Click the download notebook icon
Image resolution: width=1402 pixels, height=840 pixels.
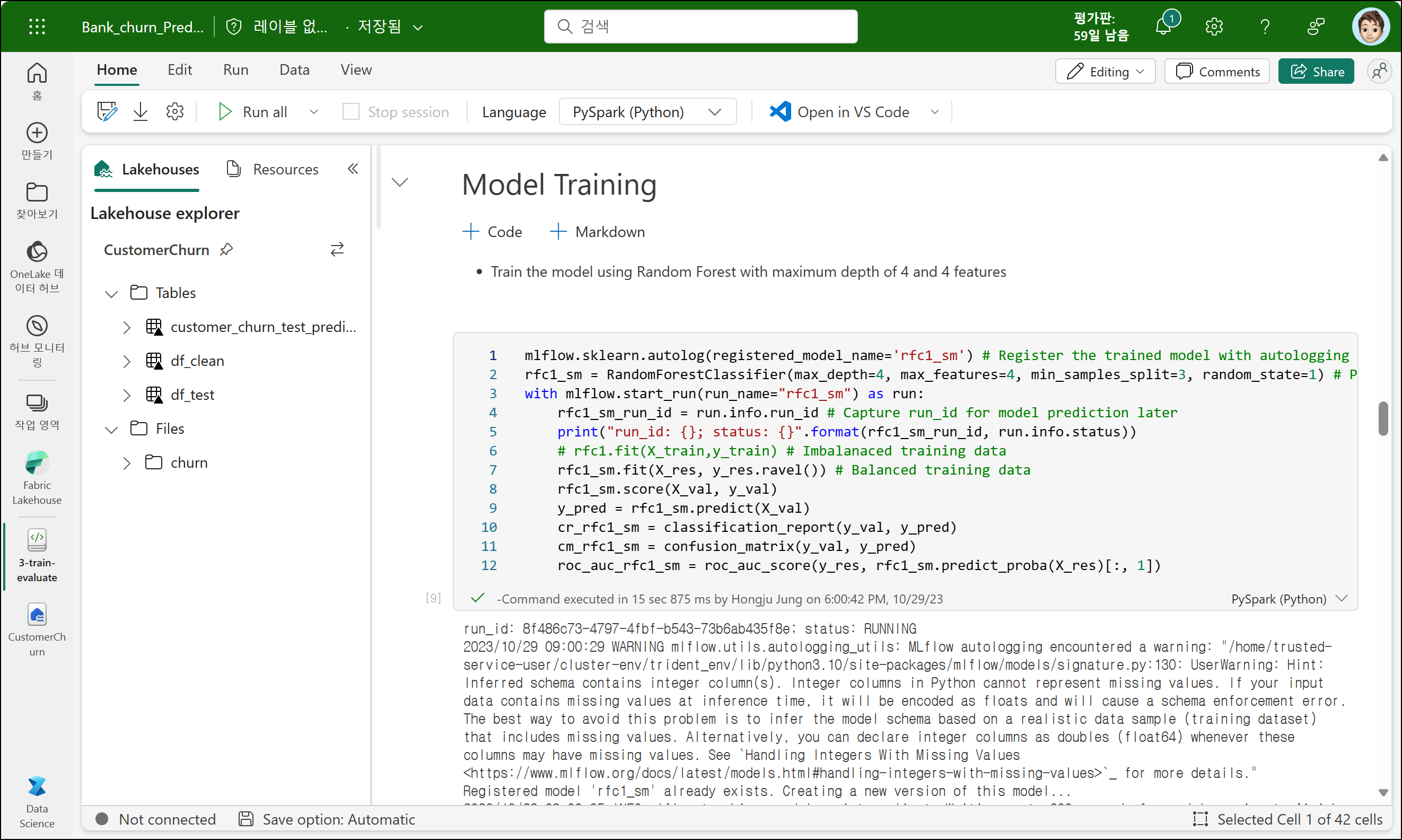point(141,111)
